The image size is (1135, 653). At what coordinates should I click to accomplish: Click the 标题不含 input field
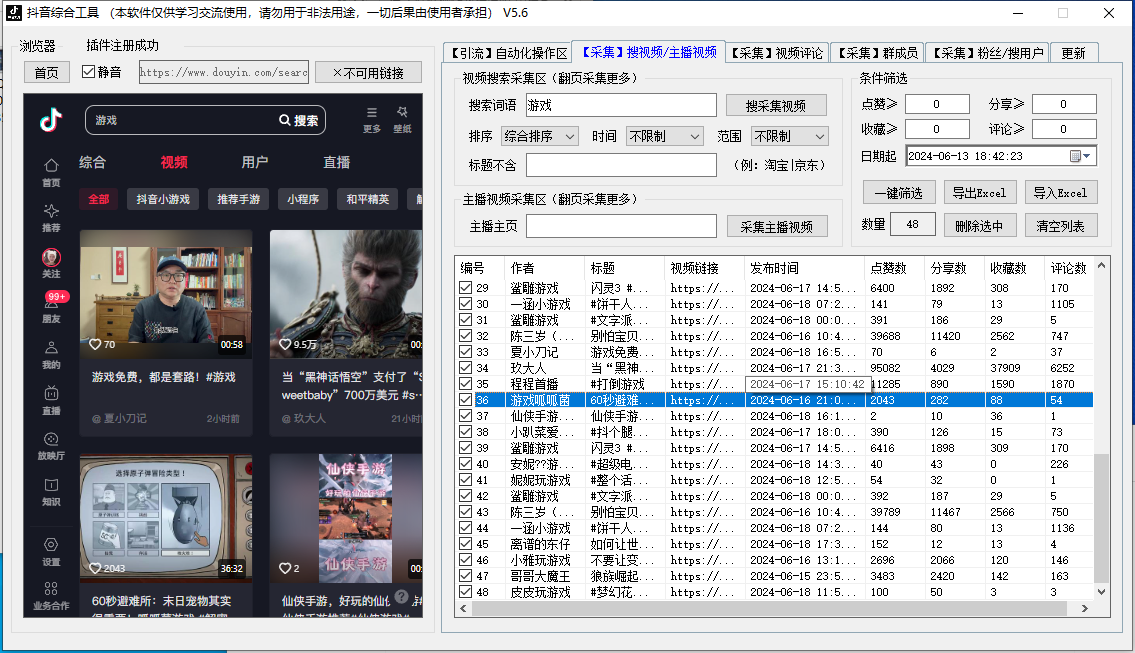pos(621,165)
